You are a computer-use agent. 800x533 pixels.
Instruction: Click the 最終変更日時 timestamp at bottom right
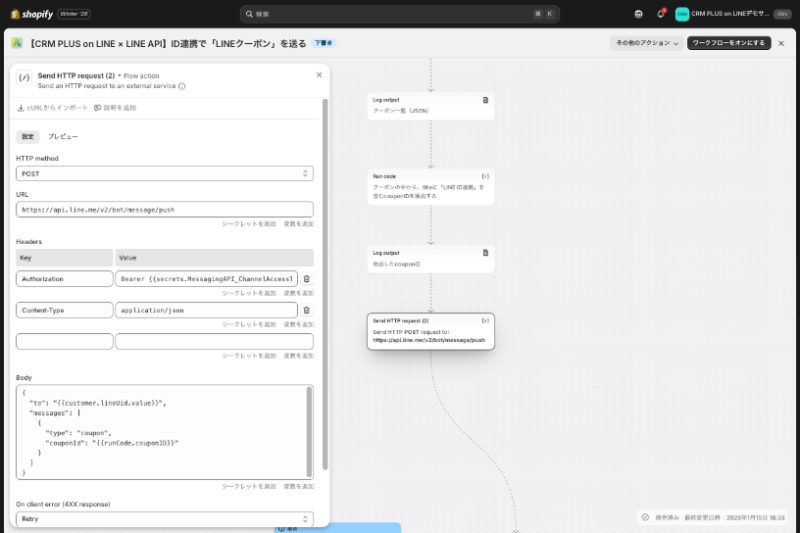pos(734,518)
